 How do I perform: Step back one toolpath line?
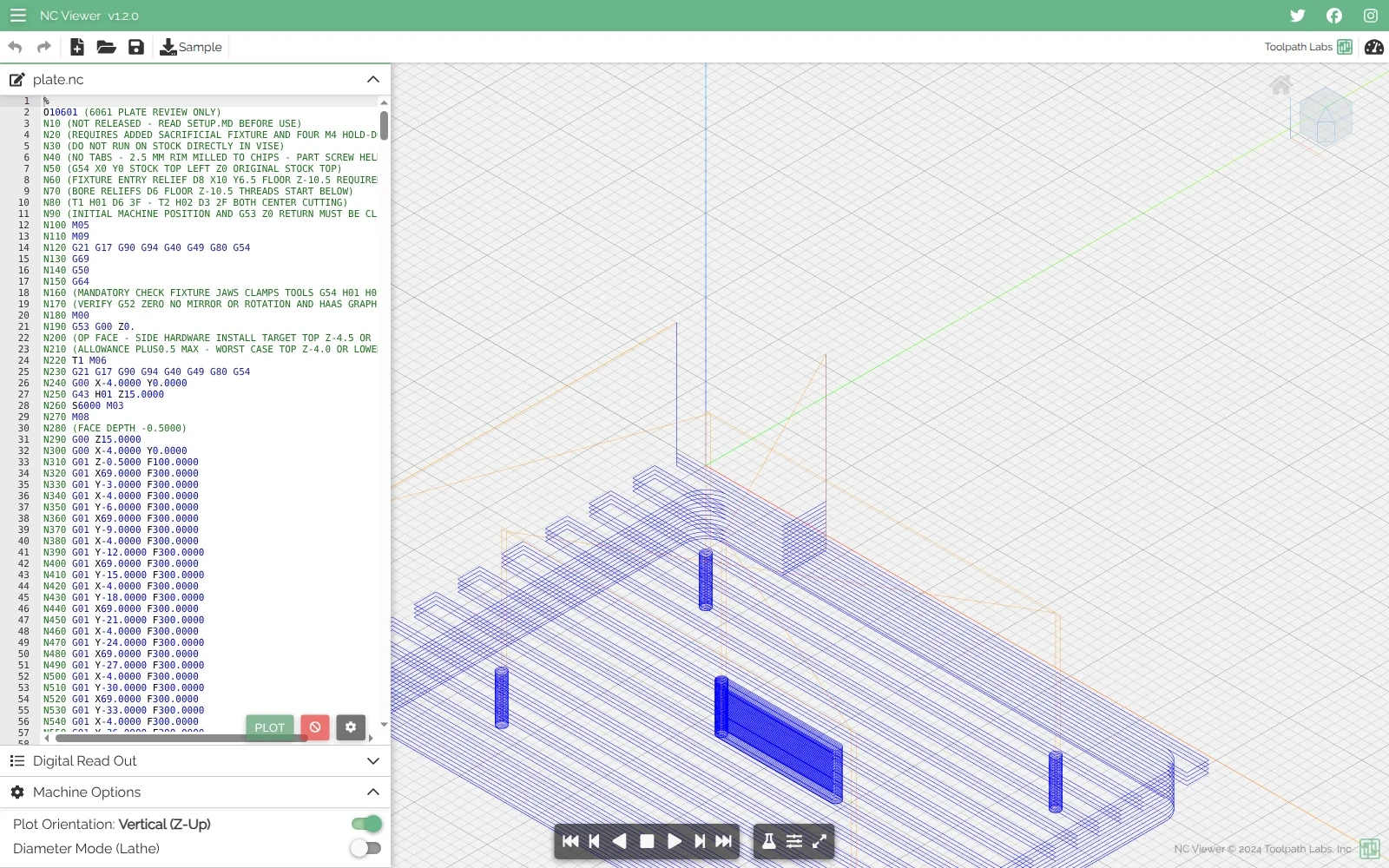pos(595,841)
